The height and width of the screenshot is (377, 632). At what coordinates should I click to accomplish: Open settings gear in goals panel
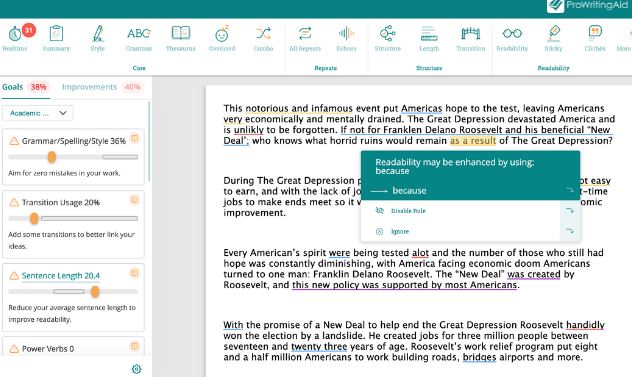[x=137, y=369]
